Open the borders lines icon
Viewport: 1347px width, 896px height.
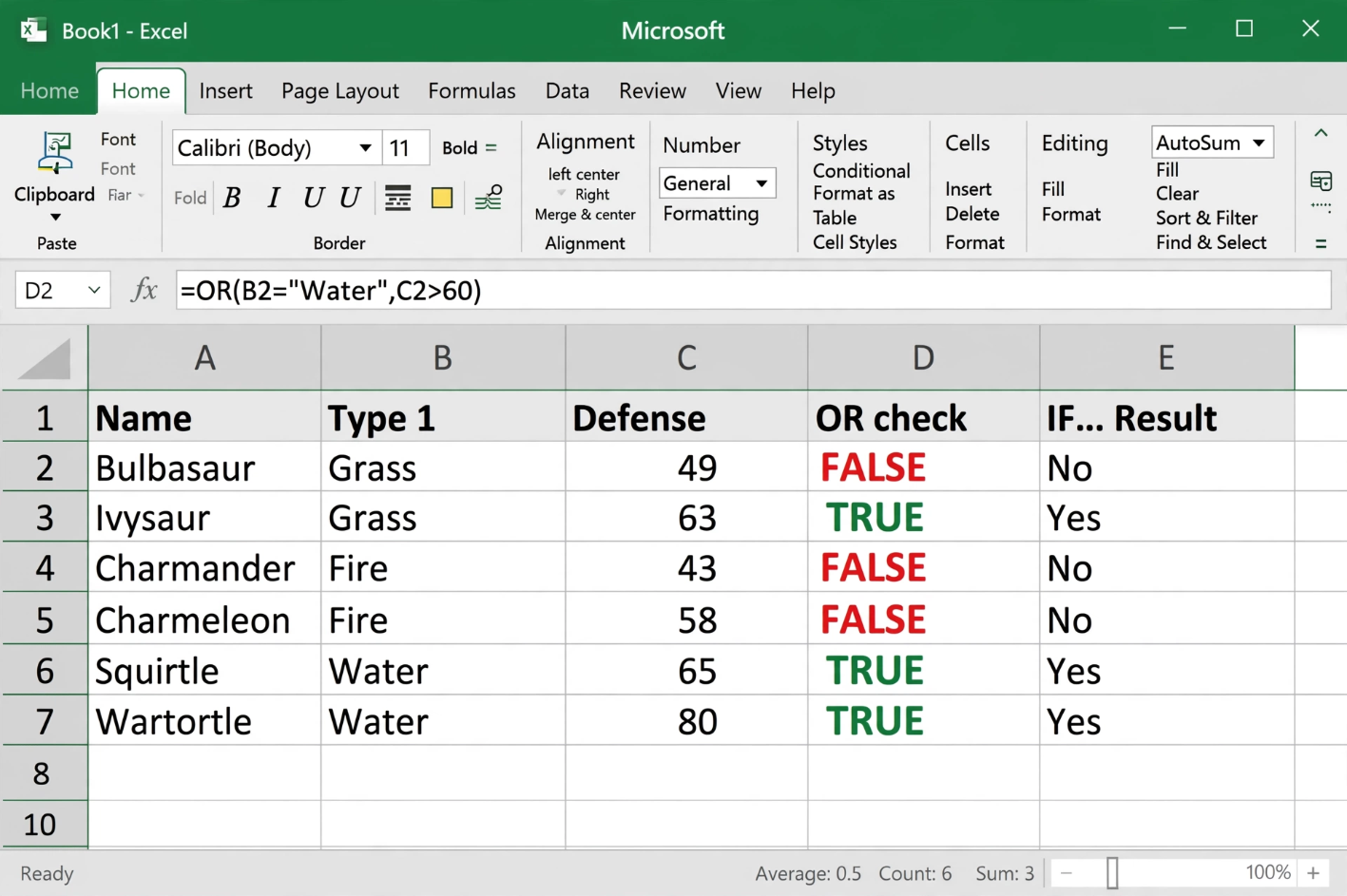(397, 198)
